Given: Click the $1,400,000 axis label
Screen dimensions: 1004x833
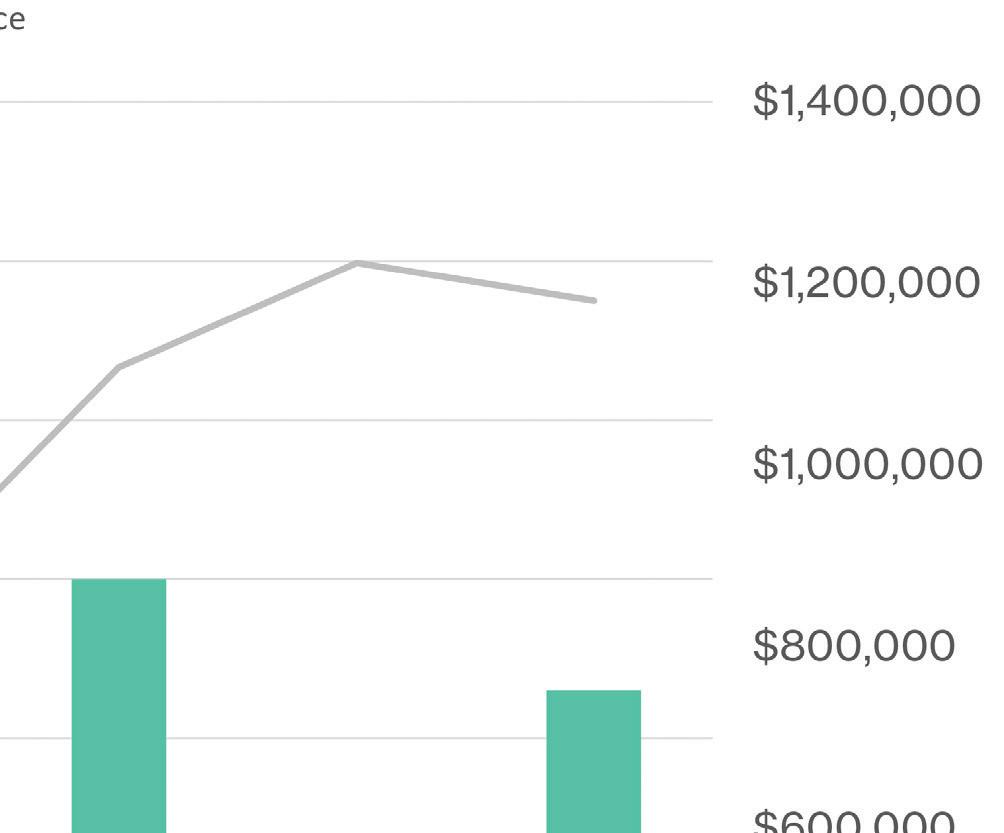Looking at the screenshot, I should [x=866, y=101].
